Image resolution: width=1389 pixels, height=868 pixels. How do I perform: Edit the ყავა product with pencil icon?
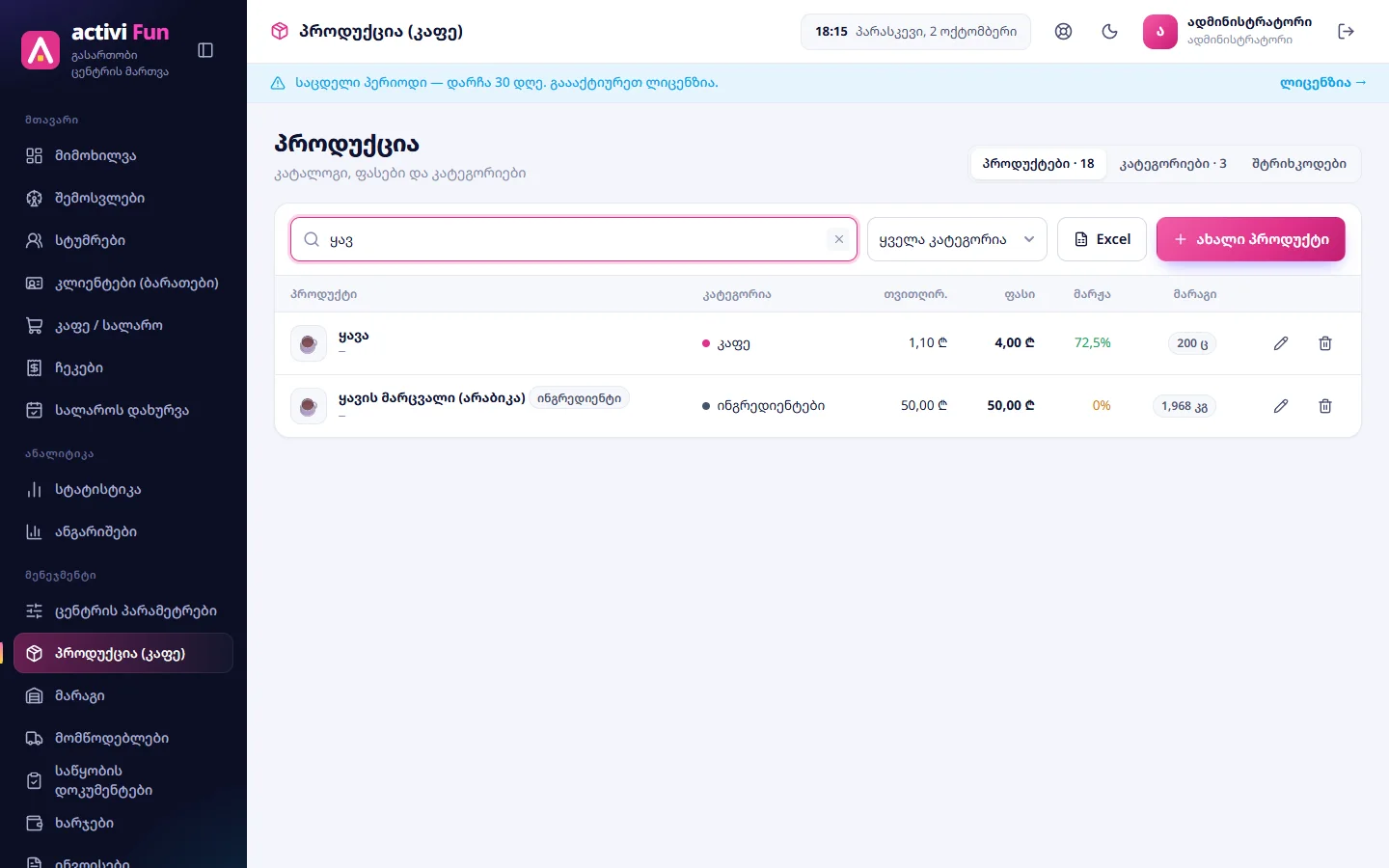coord(1281,343)
